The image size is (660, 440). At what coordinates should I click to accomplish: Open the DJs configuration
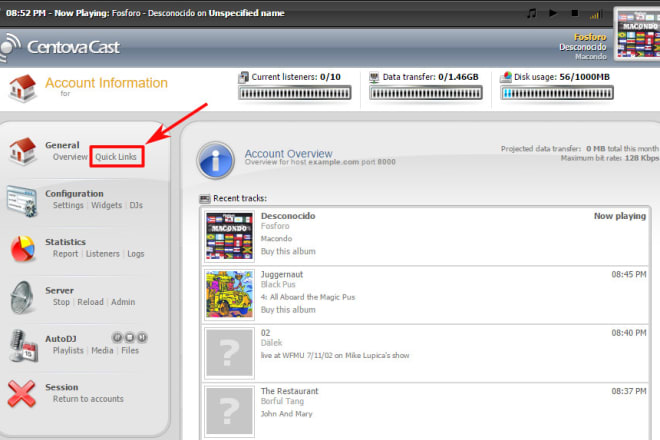(136, 205)
